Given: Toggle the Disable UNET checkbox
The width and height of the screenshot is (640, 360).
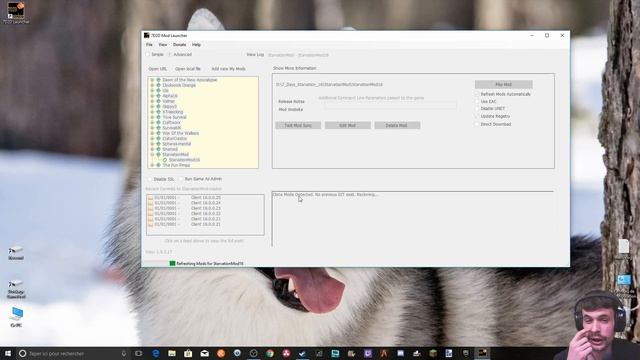Looking at the screenshot, I should (477, 109).
